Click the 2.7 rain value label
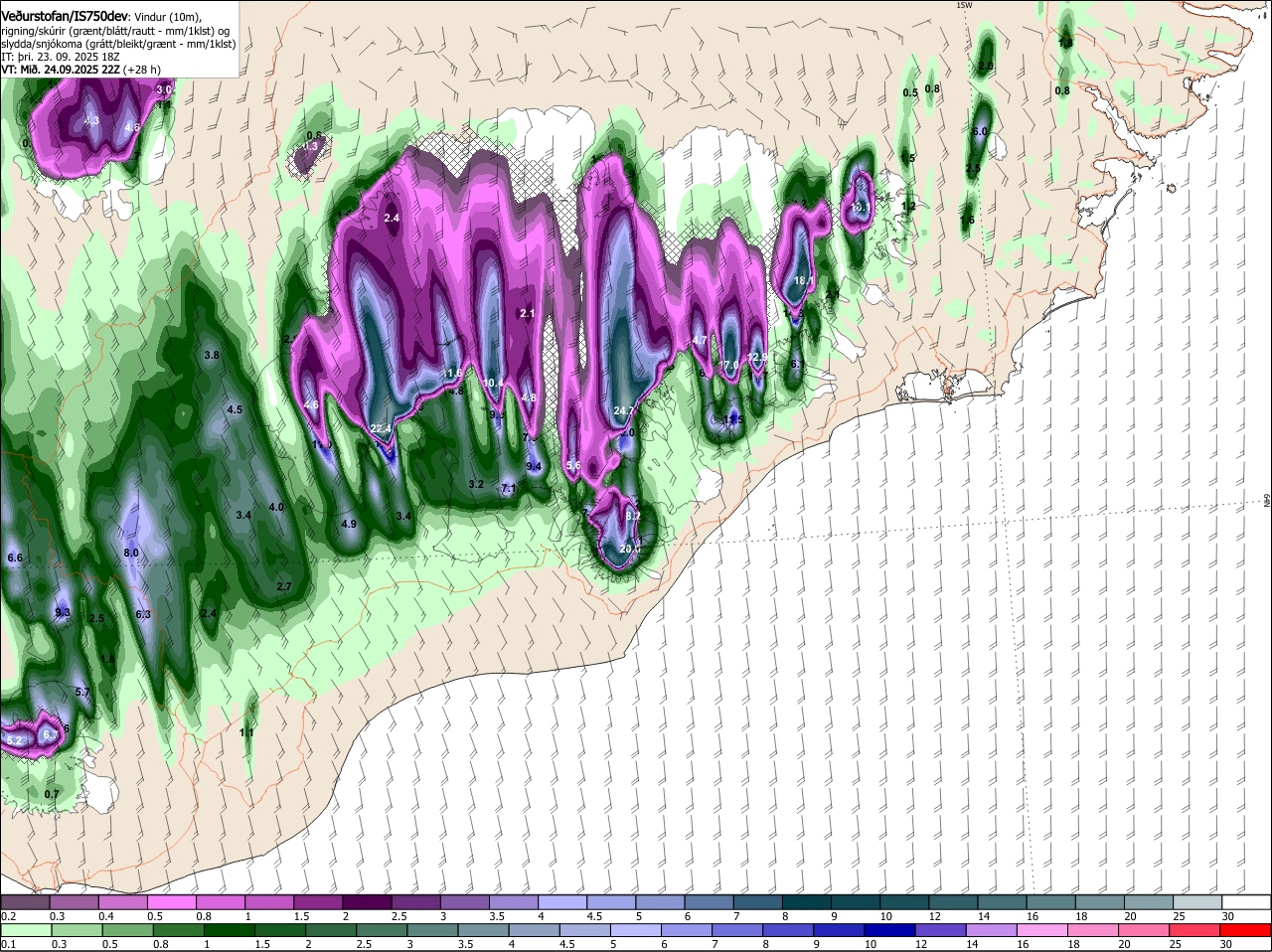 tap(284, 586)
